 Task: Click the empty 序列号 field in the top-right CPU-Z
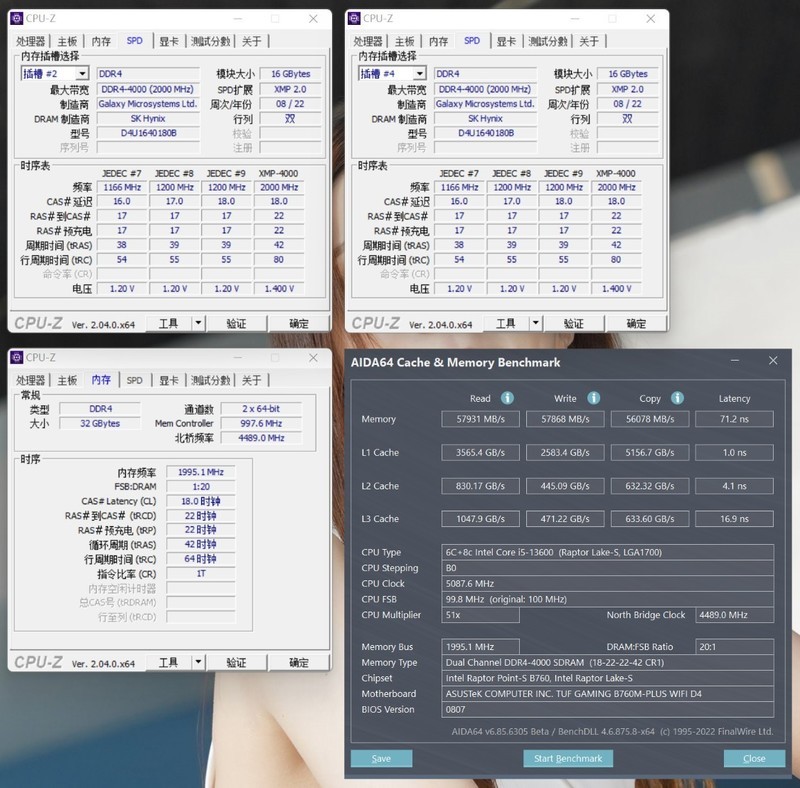(485, 147)
